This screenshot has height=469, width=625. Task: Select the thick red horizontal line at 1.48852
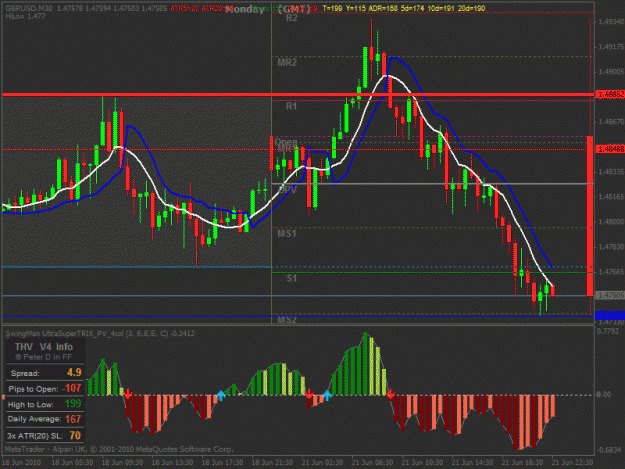pos(298,95)
